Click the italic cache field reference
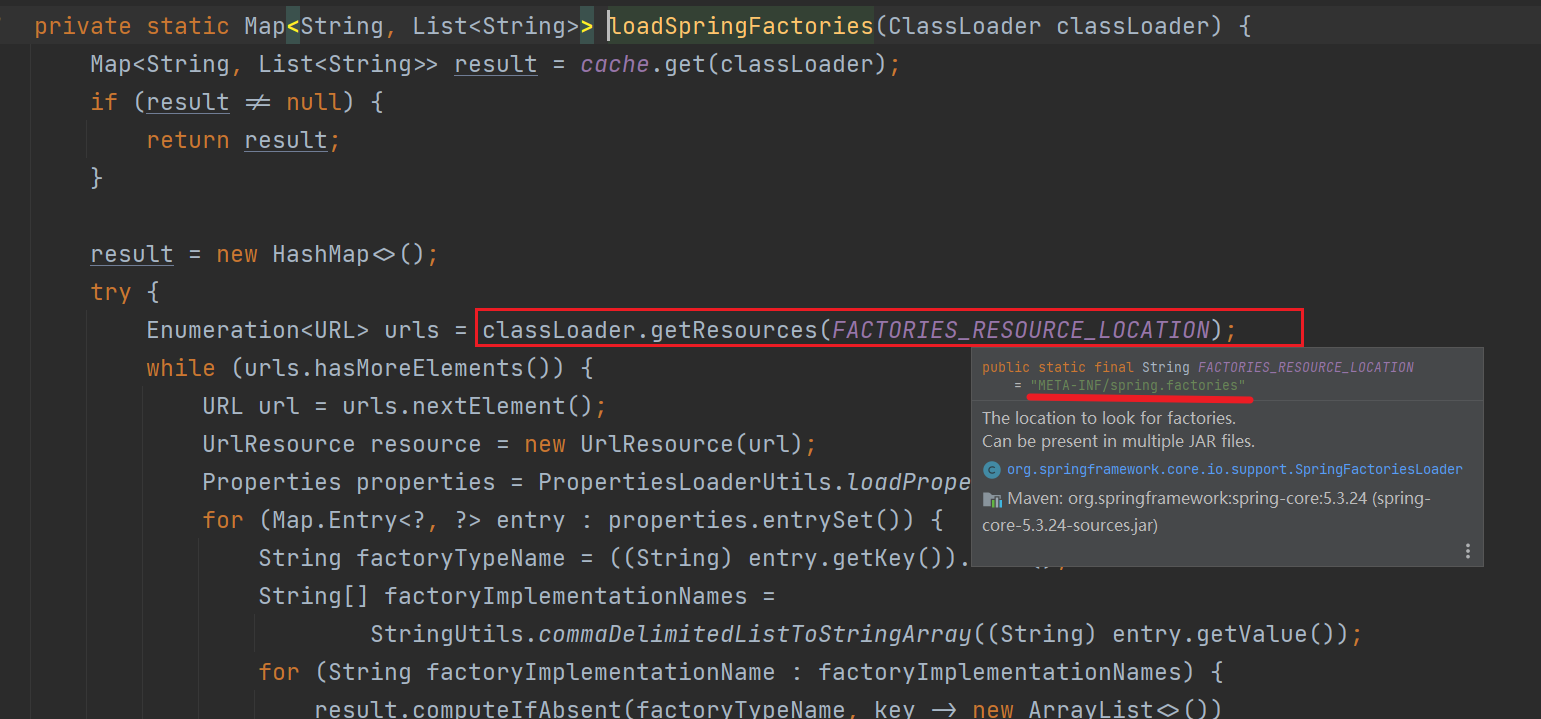The width and height of the screenshot is (1541, 719). click(x=614, y=65)
